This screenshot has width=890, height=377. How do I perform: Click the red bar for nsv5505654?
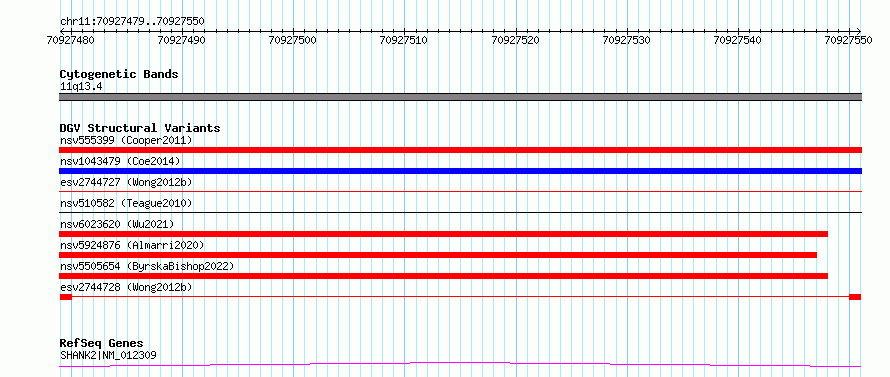pos(443,276)
